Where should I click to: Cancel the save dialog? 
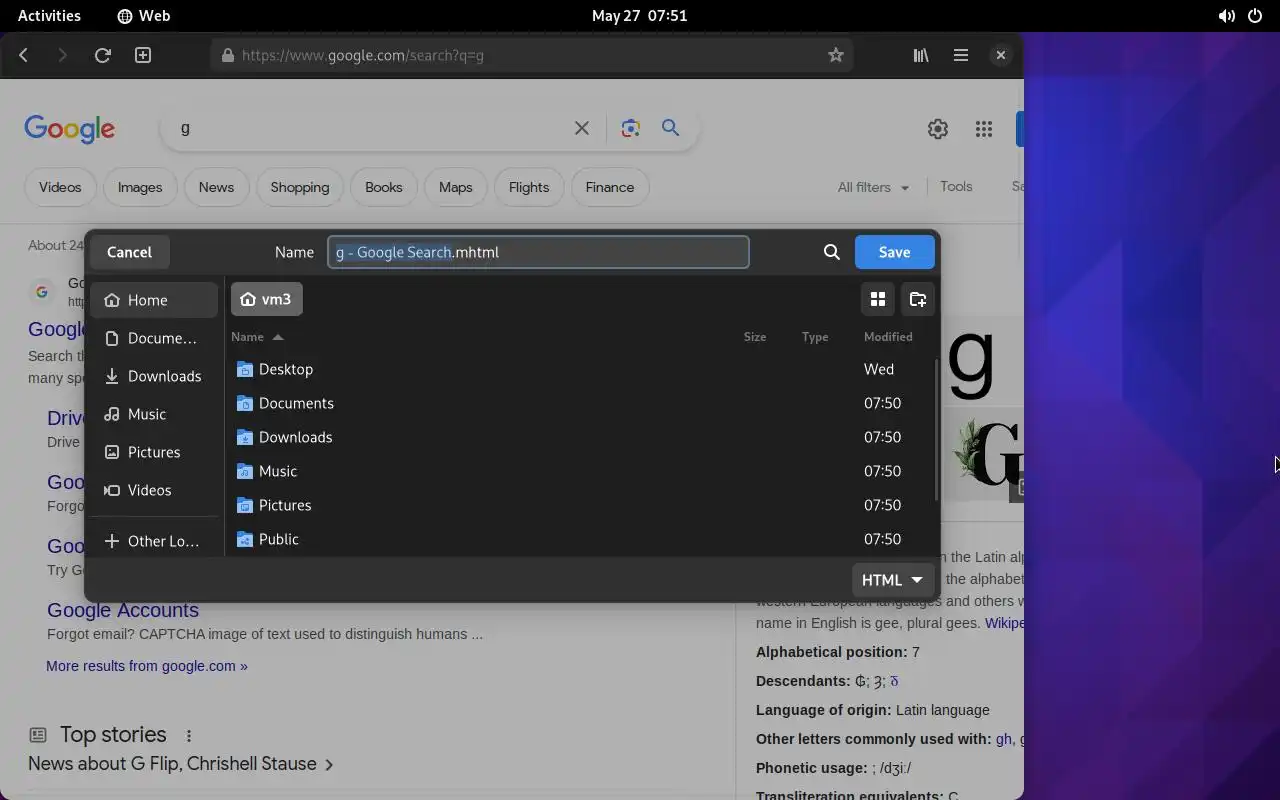coord(129,252)
